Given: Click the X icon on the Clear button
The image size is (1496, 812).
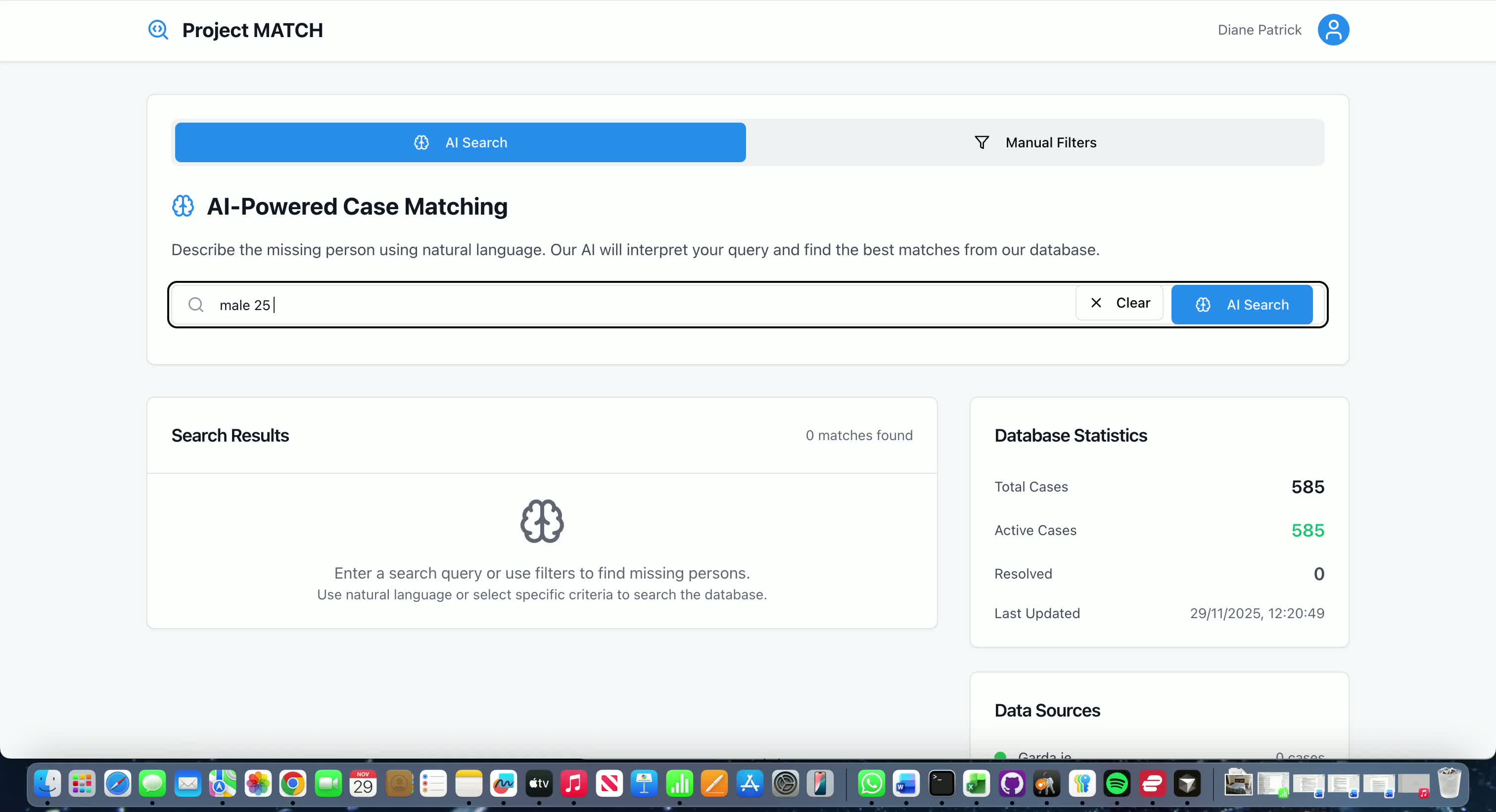Looking at the screenshot, I should (1096, 303).
